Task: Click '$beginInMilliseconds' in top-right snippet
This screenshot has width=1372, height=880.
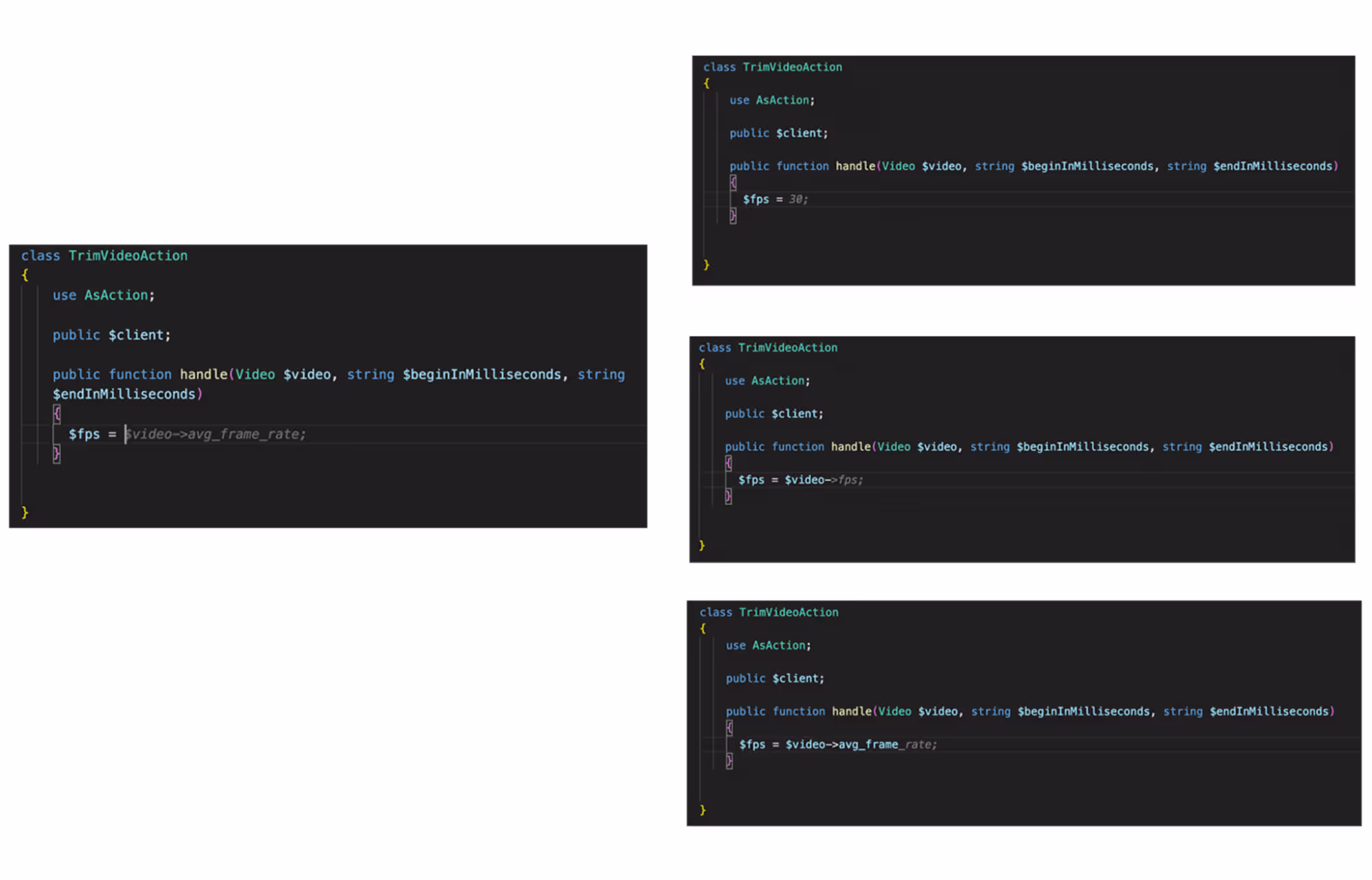Action: pos(1087,166)
